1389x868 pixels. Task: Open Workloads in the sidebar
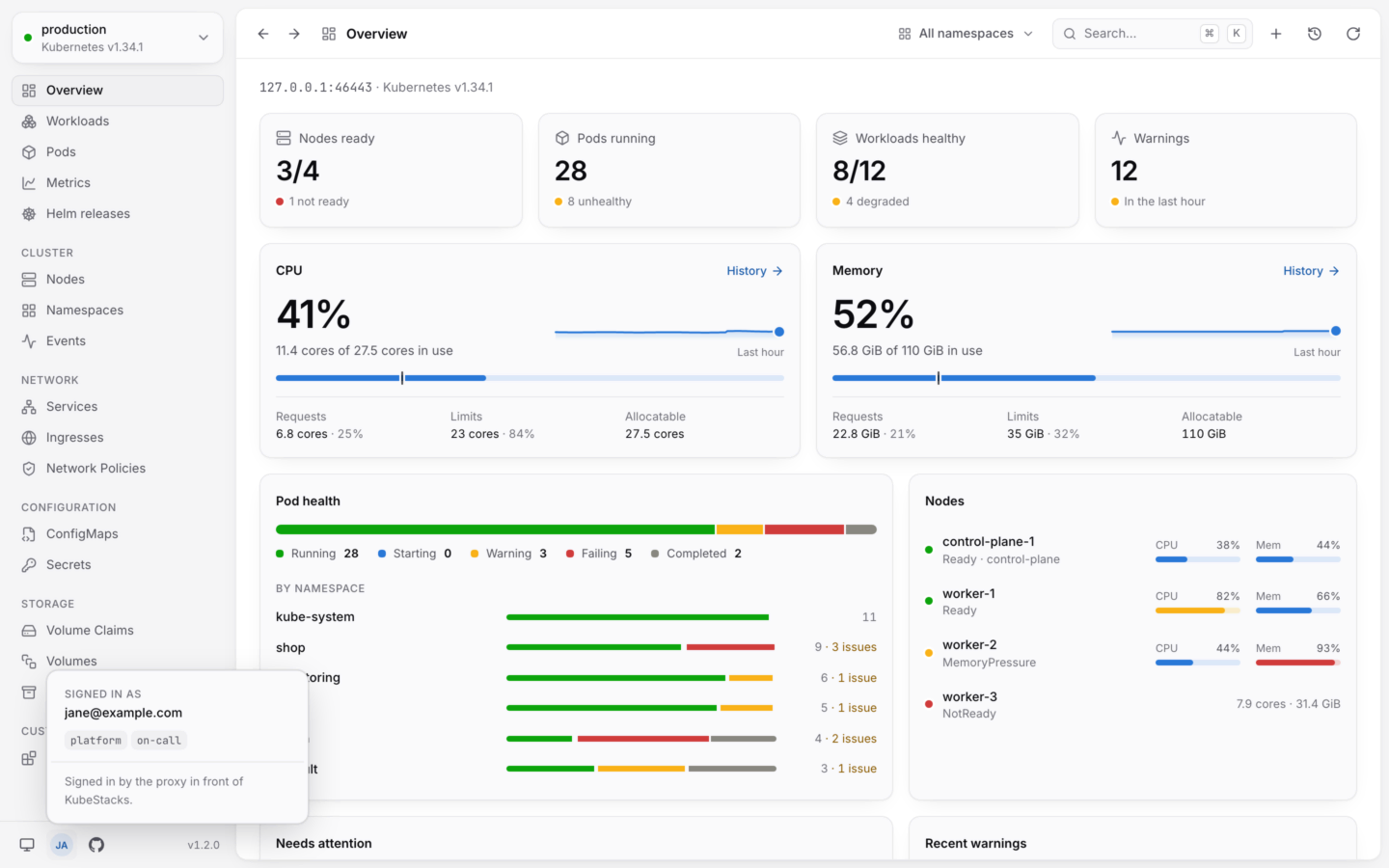click(118, 122)
